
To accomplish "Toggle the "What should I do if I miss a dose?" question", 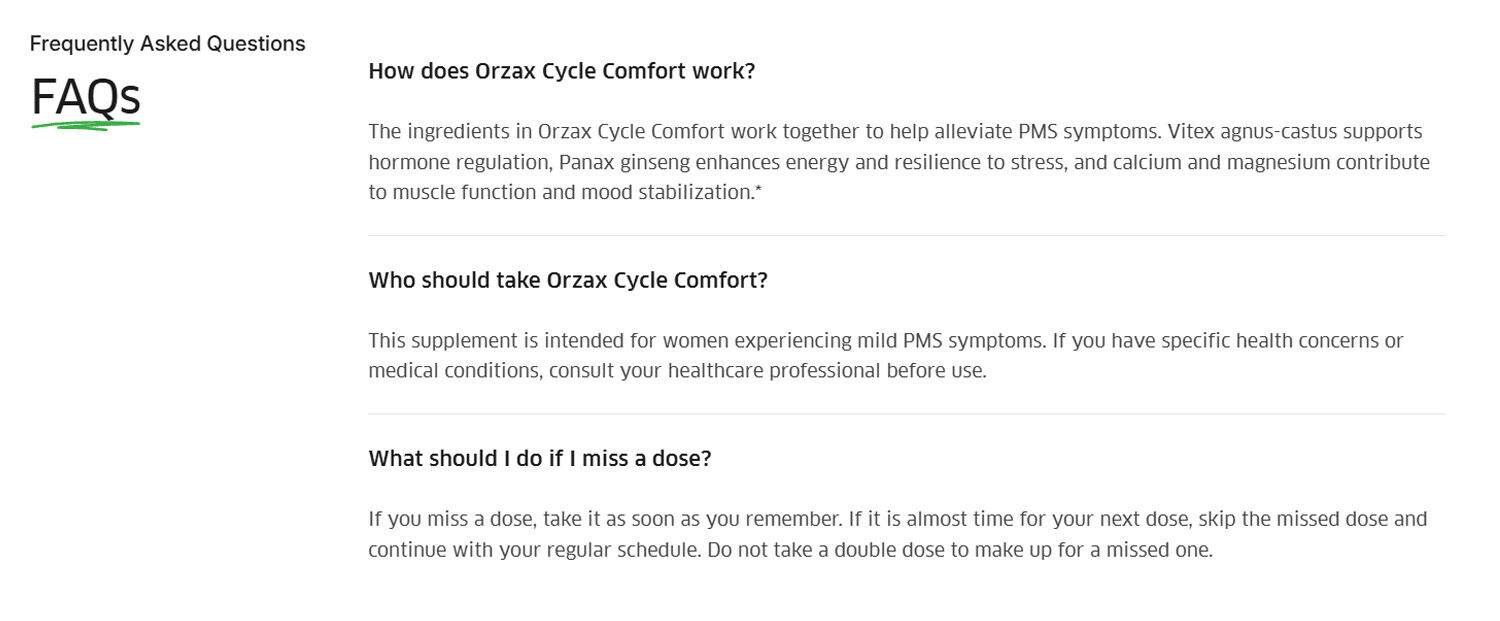I will tap(539, 459).
